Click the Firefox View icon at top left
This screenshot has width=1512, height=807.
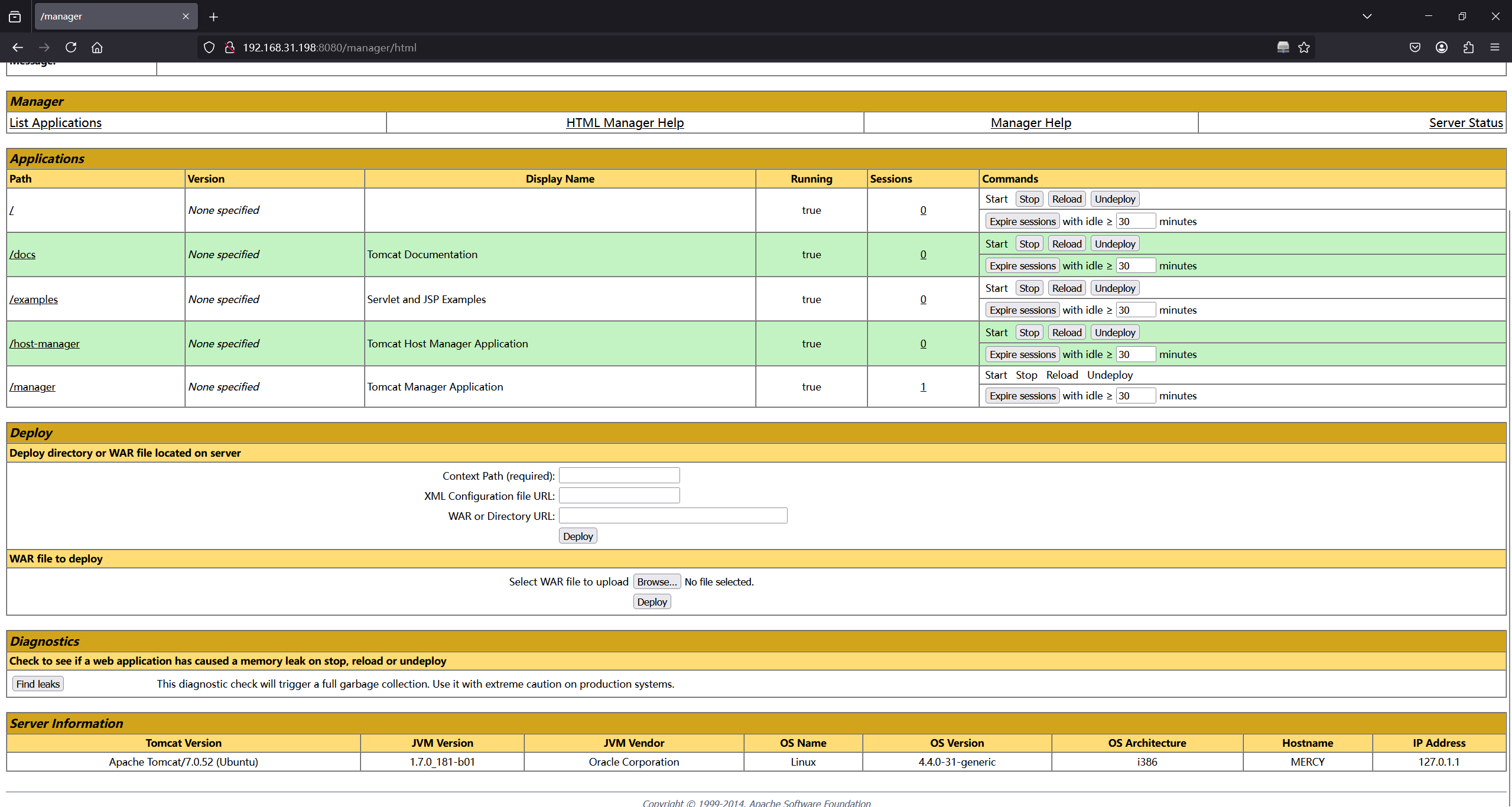[x=15, y=17]
